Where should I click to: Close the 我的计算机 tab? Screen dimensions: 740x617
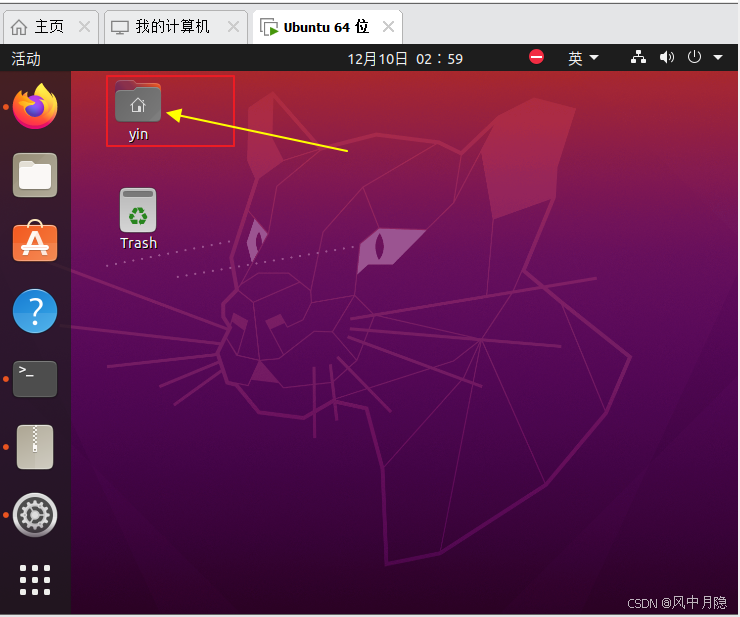pos(233,26)
